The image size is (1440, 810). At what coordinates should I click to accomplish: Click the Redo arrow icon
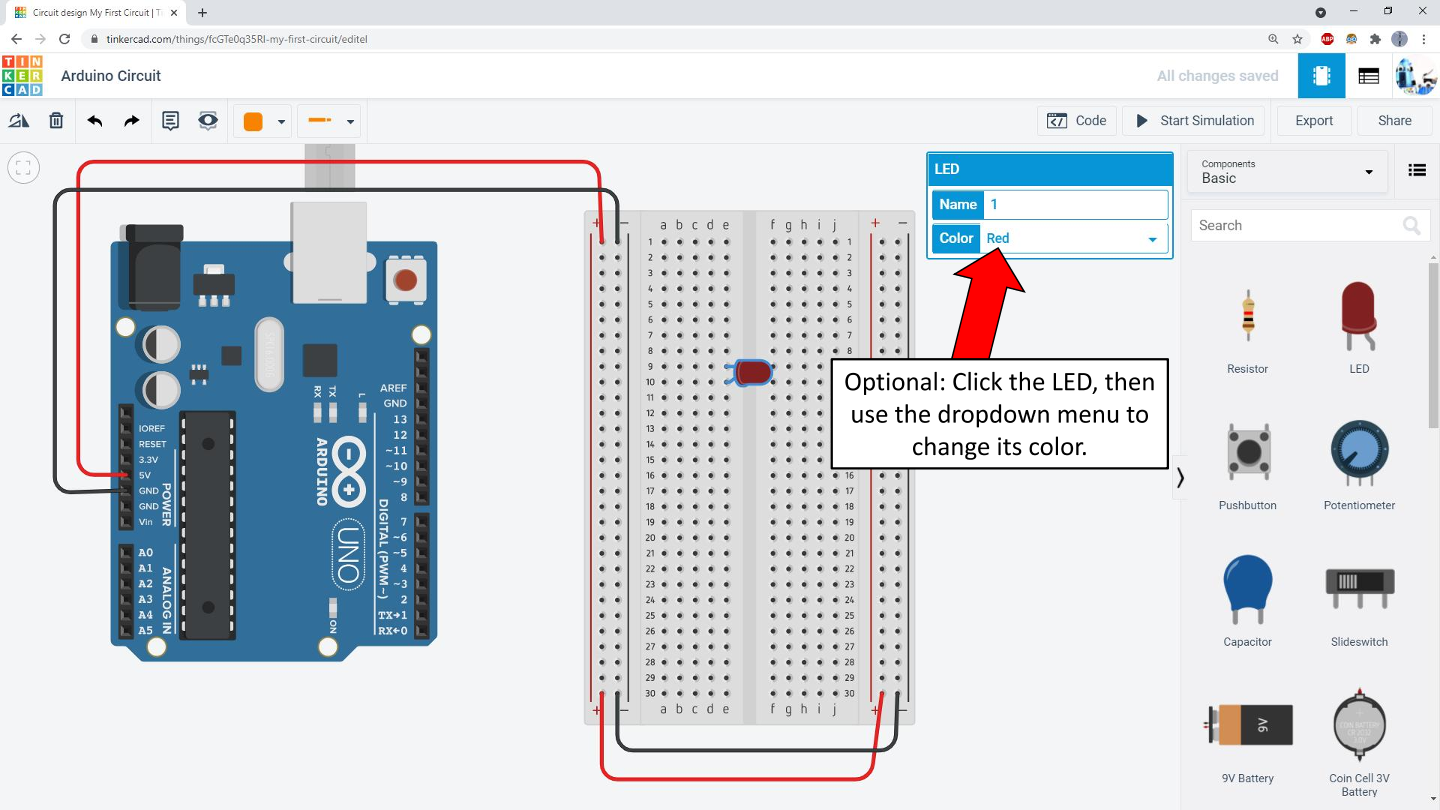[x=130, y=120]
